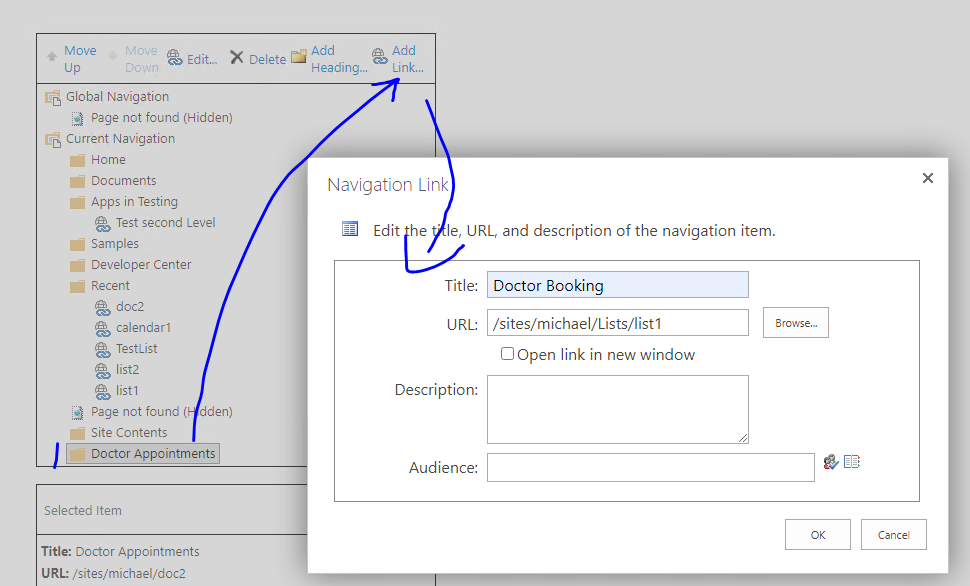Click the Move Up toolbar button
This screenshot has width=970, height=586.
[72, 59]
